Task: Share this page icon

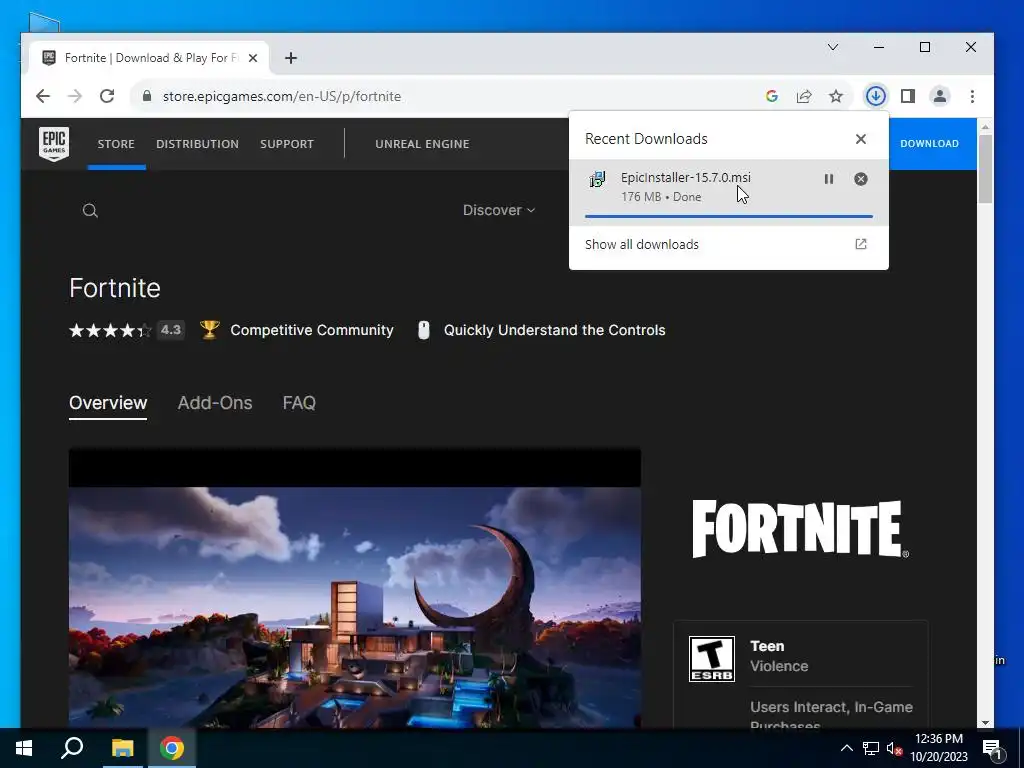Action: [804, 96]
